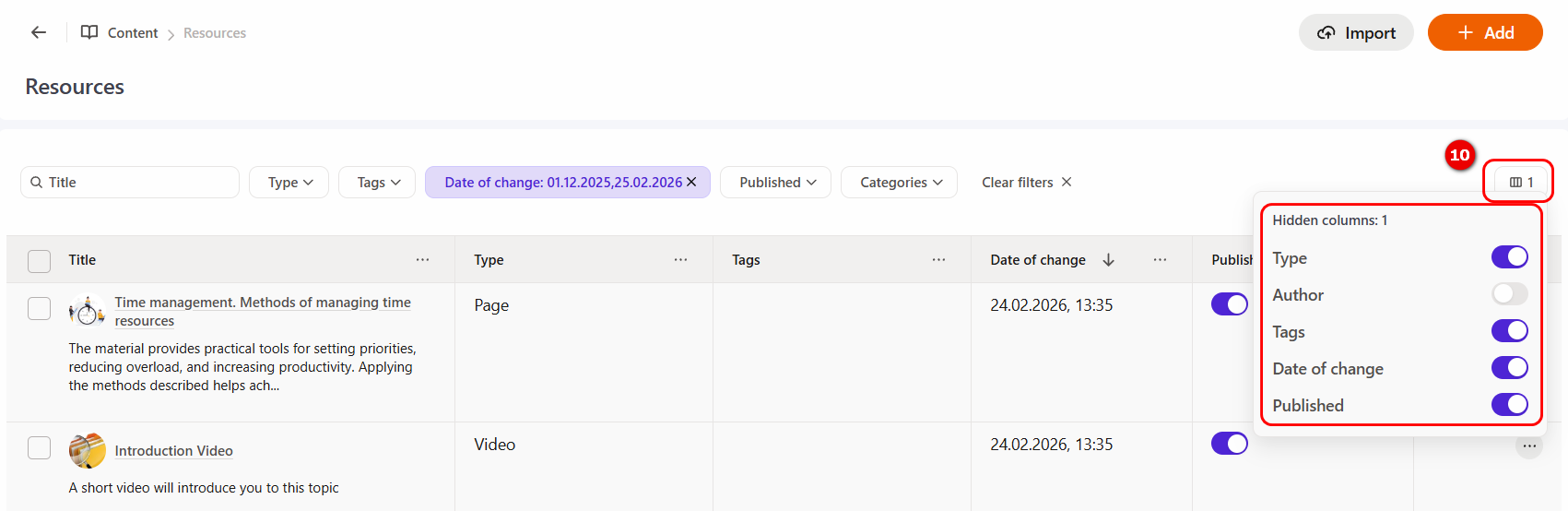The image size is (1568, 511).
Task: Sort by Date of change arrow
Action: (x=1108, y=260)
